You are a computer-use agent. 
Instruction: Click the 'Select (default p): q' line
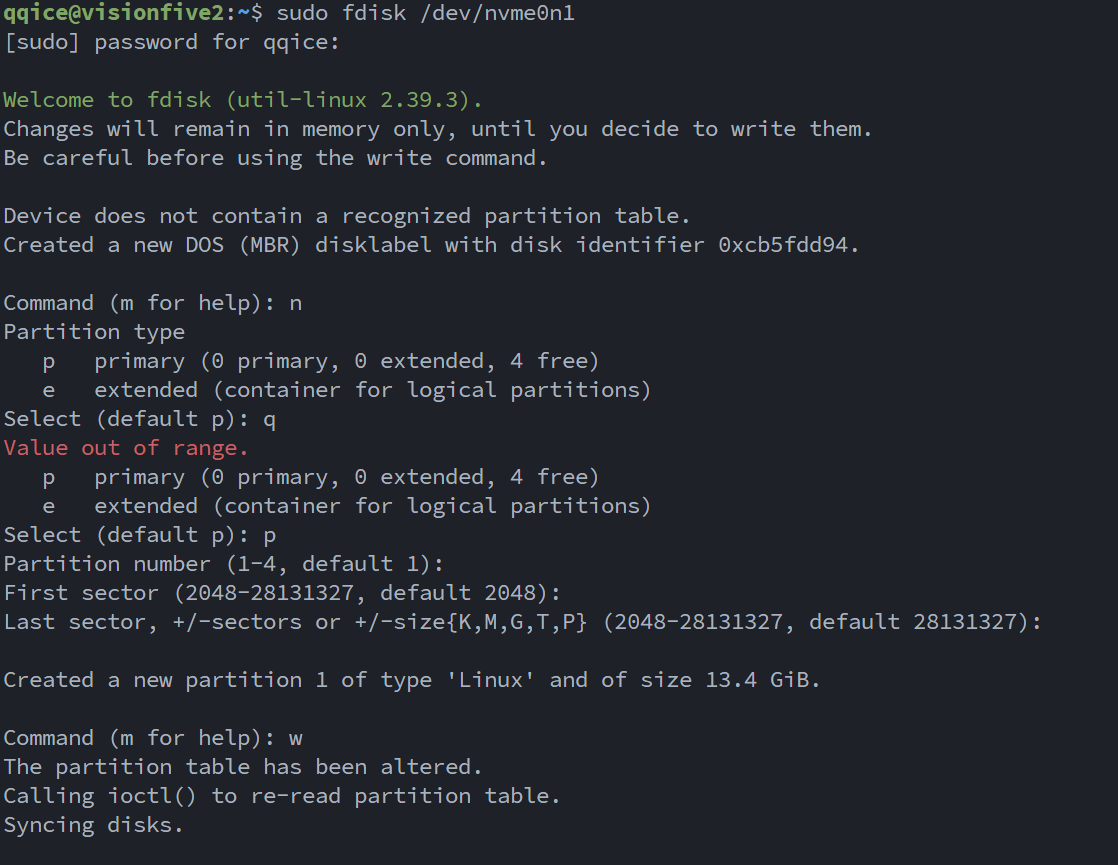click(x=140, y=419)
